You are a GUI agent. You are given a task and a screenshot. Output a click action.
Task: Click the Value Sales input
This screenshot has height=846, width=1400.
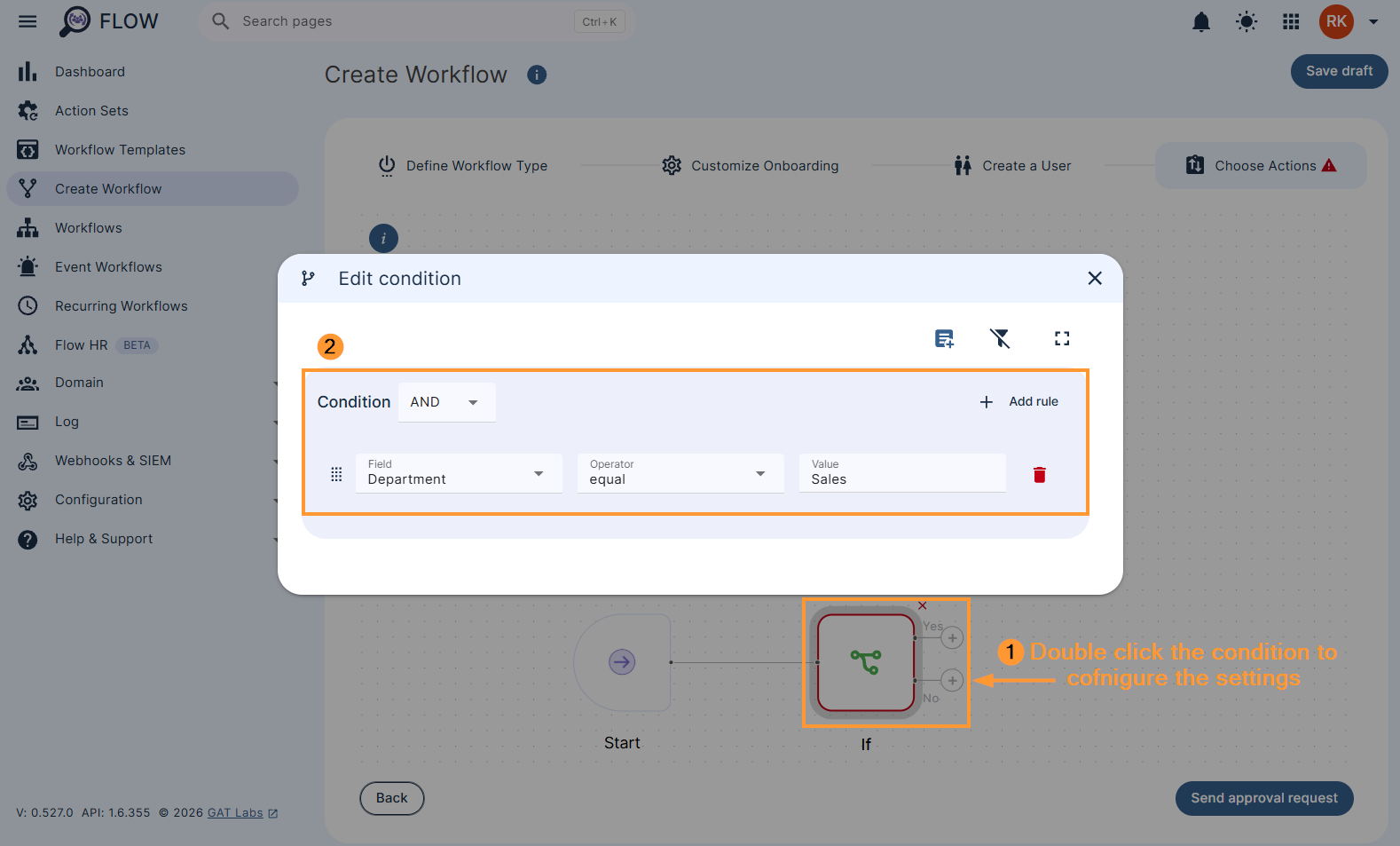click(x=902, y=473)
